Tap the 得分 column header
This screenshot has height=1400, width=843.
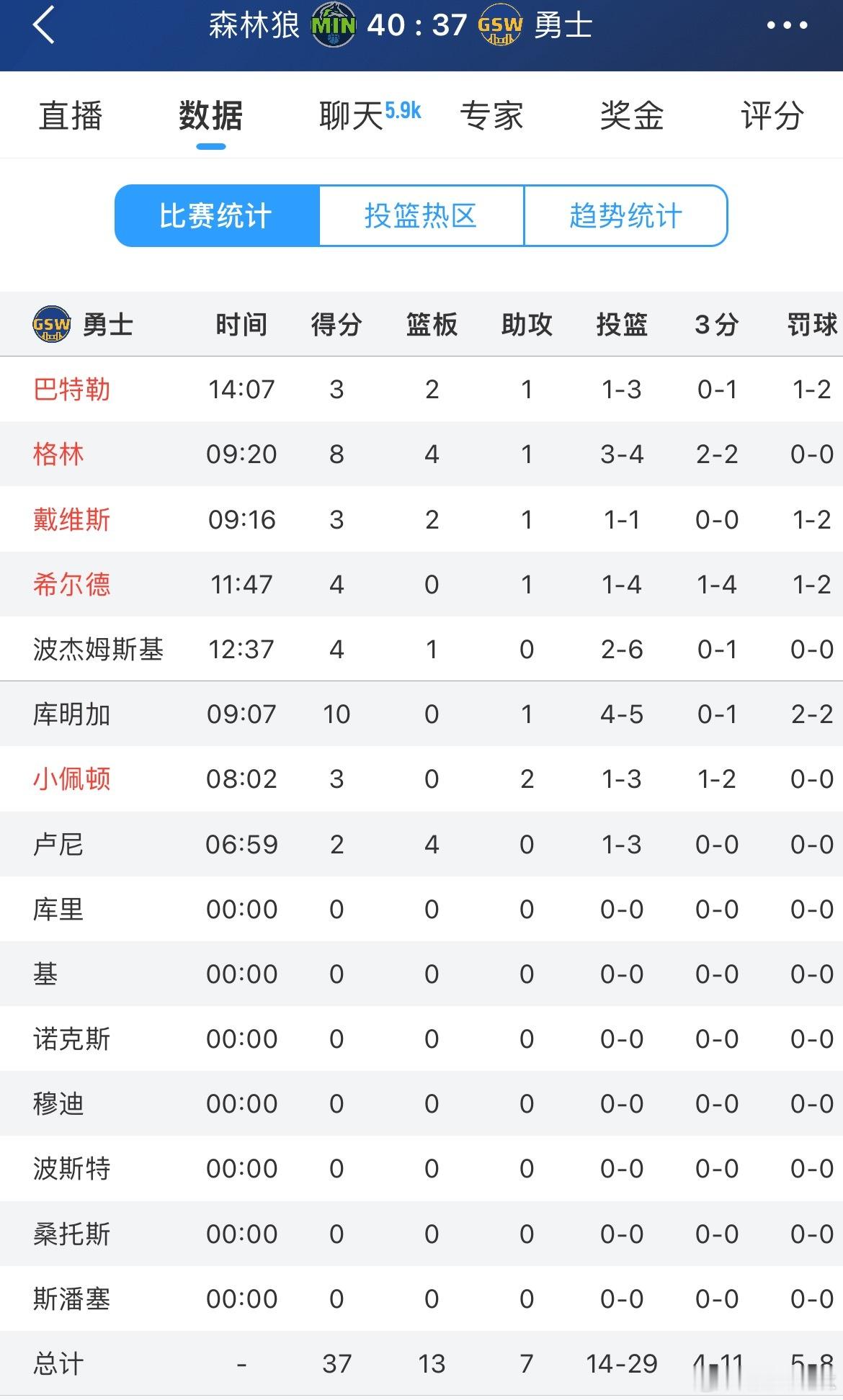pyautogui.click(x=336, y=325)
